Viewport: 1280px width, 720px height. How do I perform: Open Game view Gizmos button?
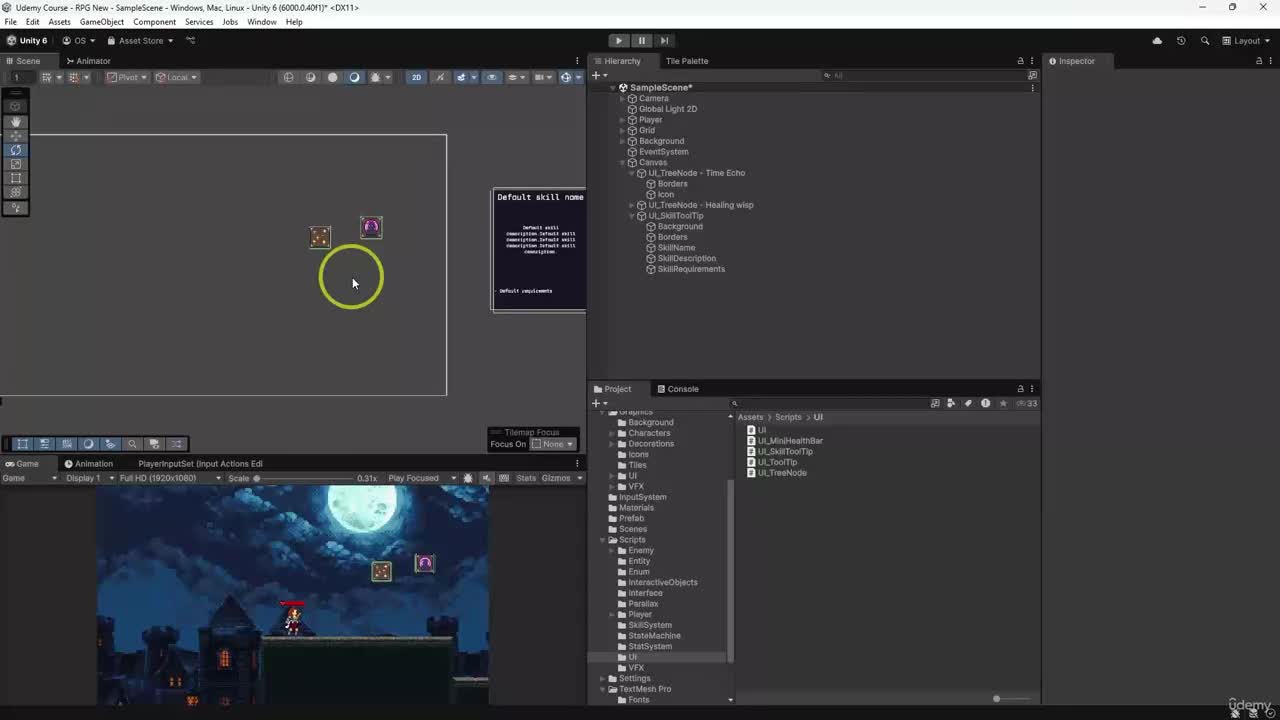[556, 478]
